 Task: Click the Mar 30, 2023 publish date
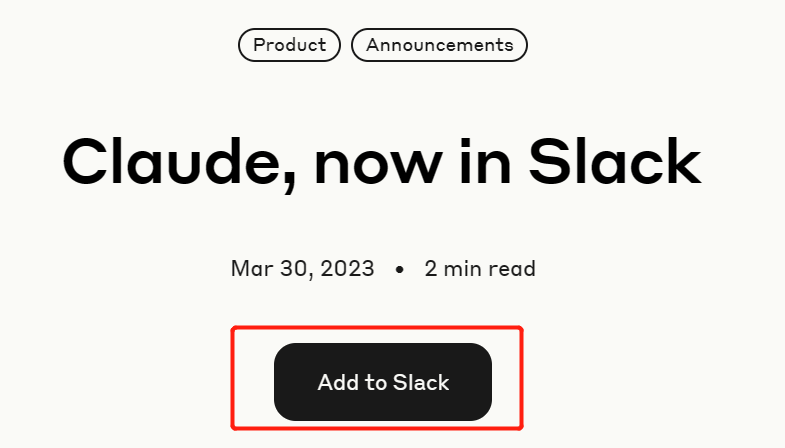[x=302, y=269]
